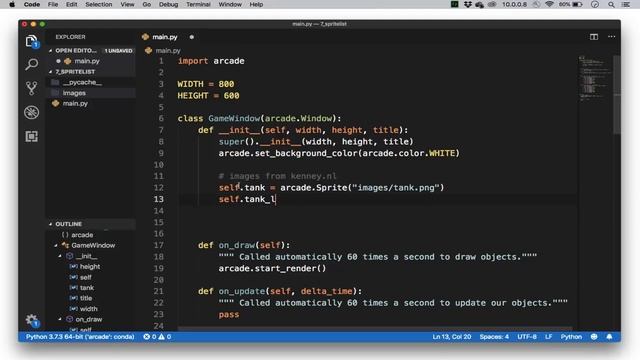640x360 pixels.
Task: Change indentation via Spaces: 4
Action: tap(494, 337)
